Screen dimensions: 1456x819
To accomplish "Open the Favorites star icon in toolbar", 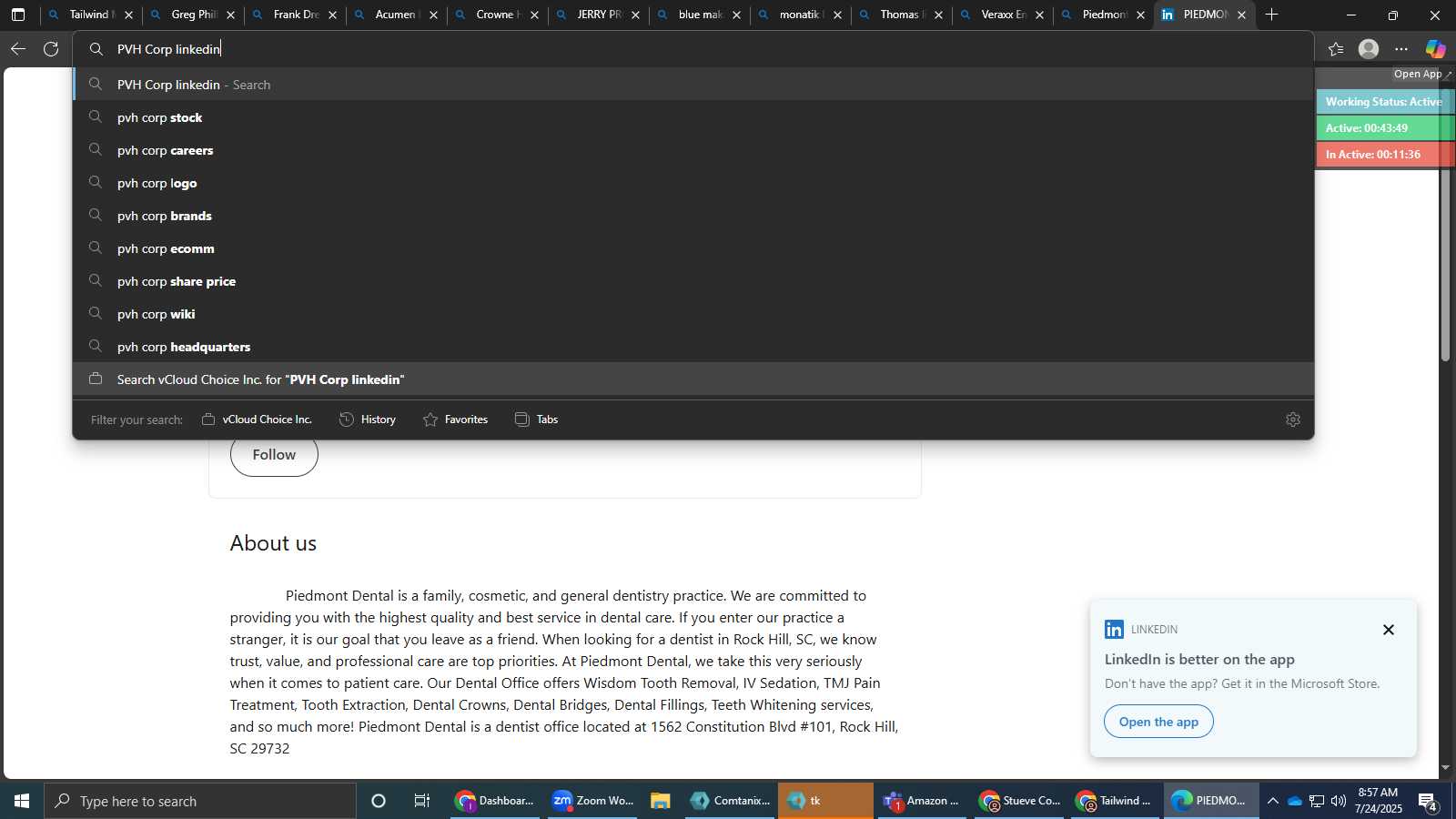I will coord(1336,49).
